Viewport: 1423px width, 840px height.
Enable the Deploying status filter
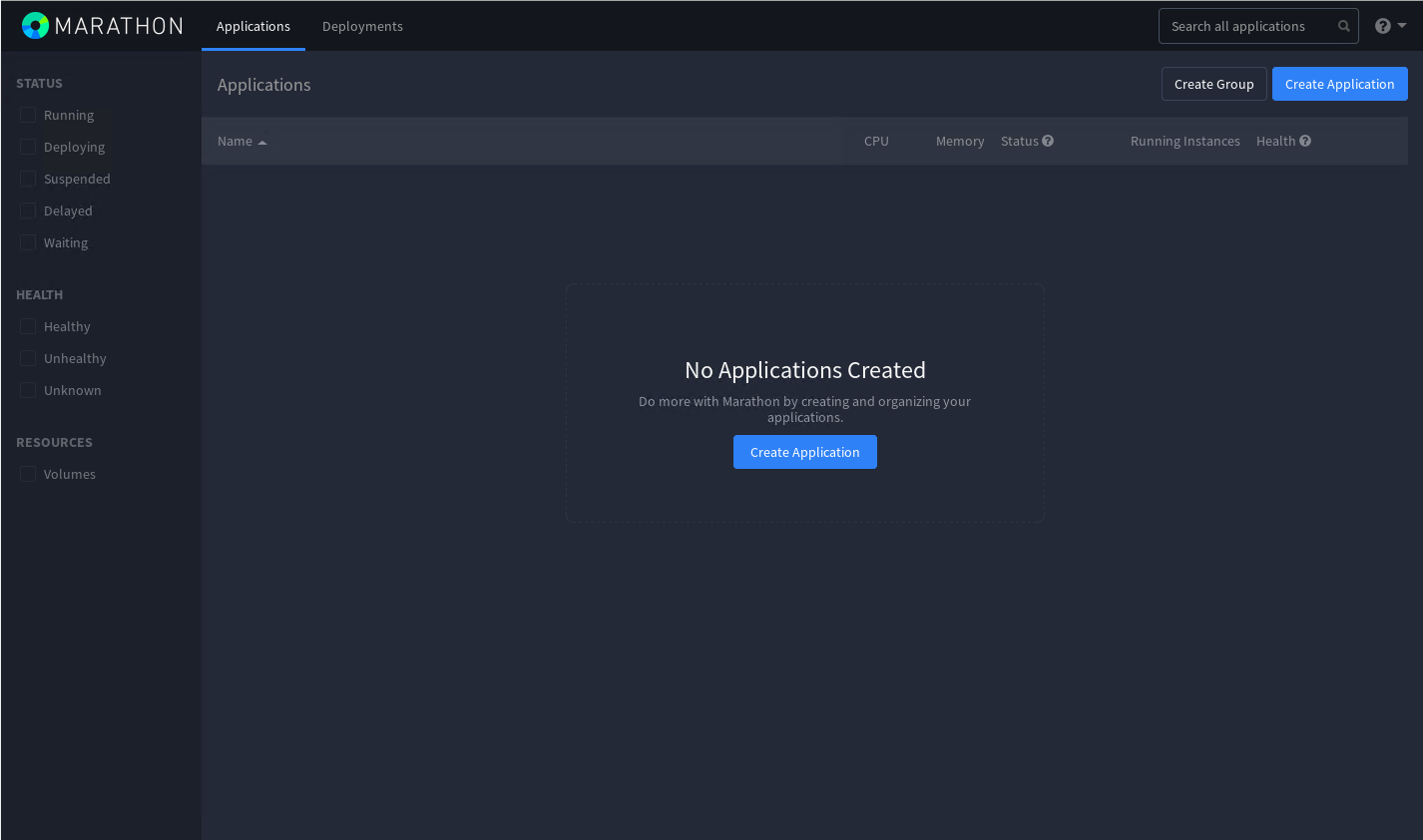pyautogui.click(x=28, y=147)
